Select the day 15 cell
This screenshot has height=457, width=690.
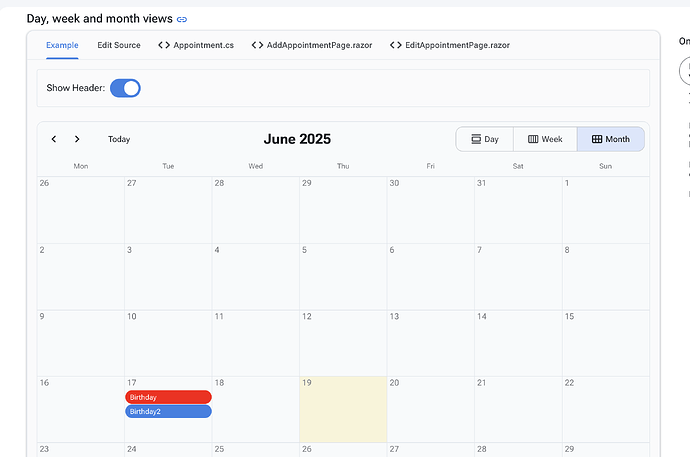(606, 343)
